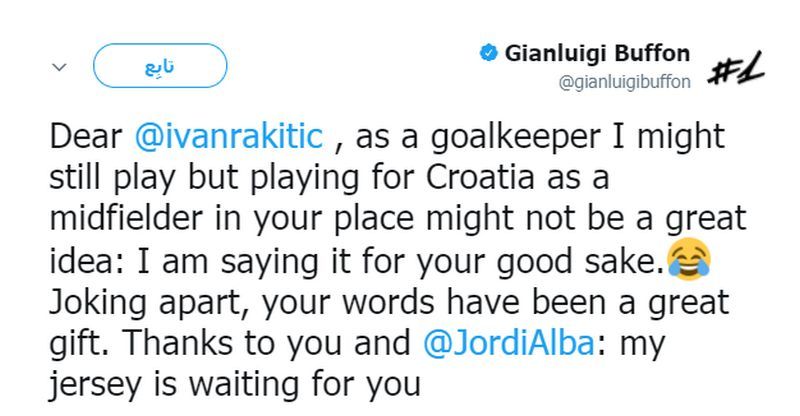Click the word "Croatia" in the tweet
The image size is (800, 416).
pos(480,178)
